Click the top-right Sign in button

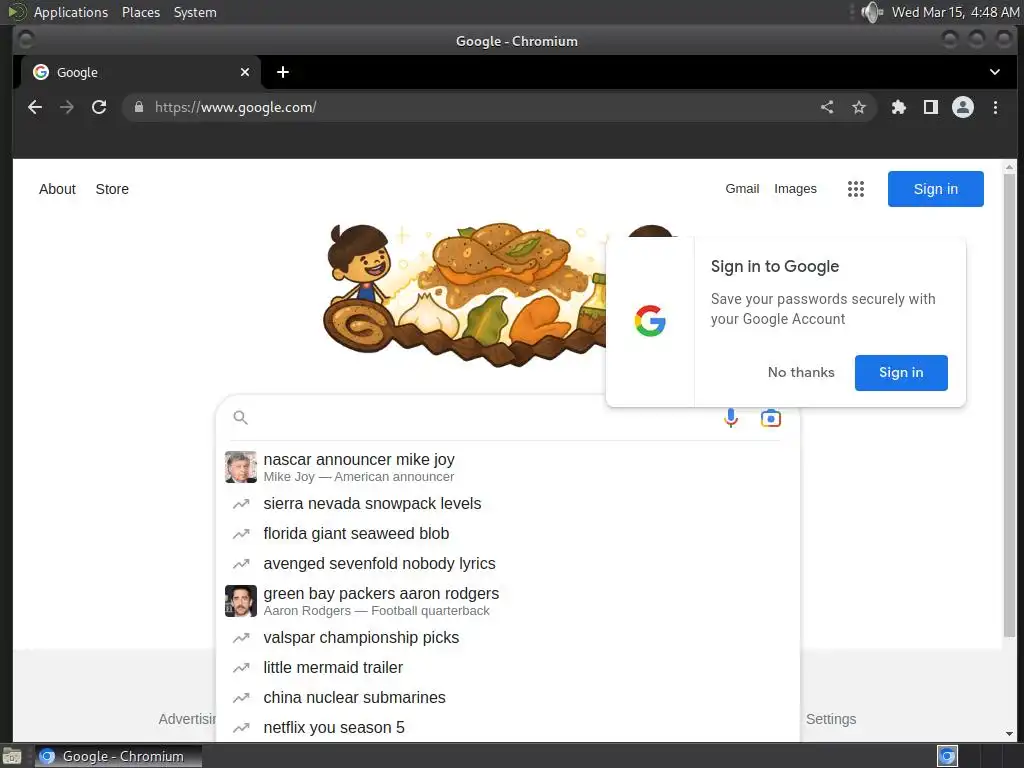pyautogui.click(x=935, y=189)
